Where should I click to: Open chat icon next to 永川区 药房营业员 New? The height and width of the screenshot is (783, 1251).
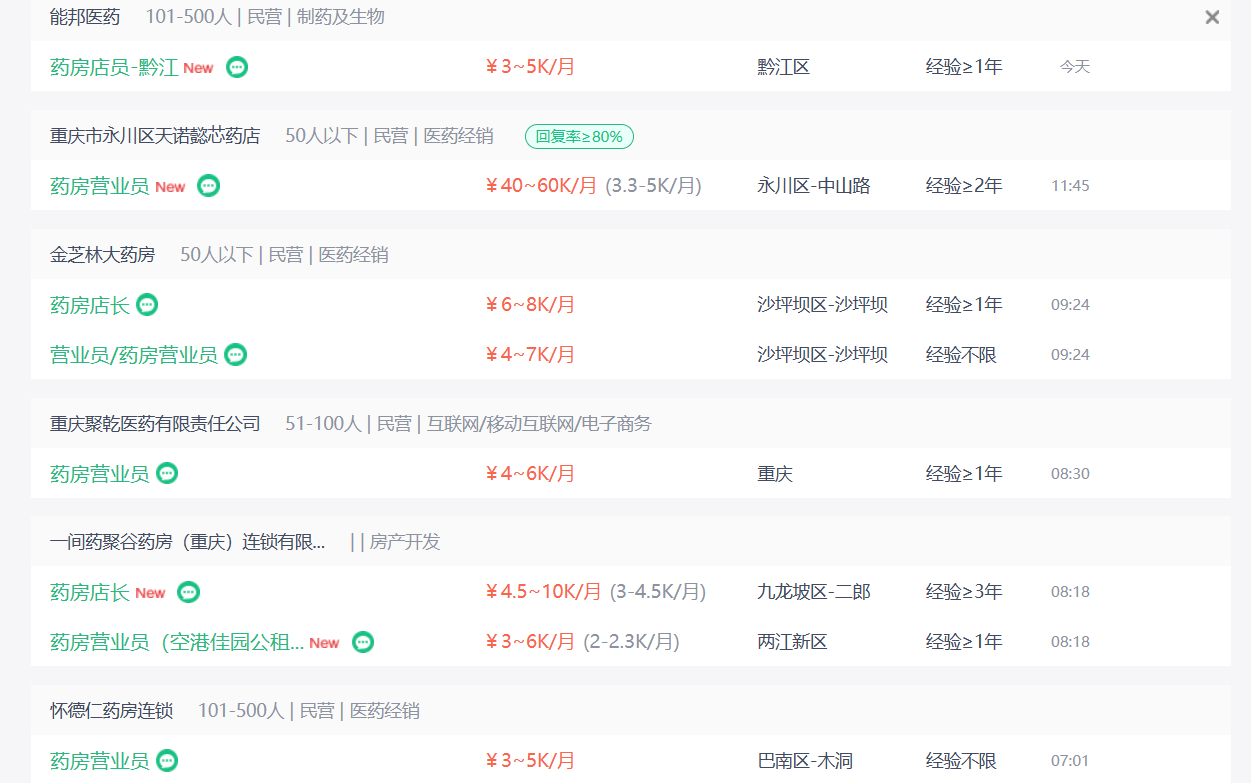point(208,186)
